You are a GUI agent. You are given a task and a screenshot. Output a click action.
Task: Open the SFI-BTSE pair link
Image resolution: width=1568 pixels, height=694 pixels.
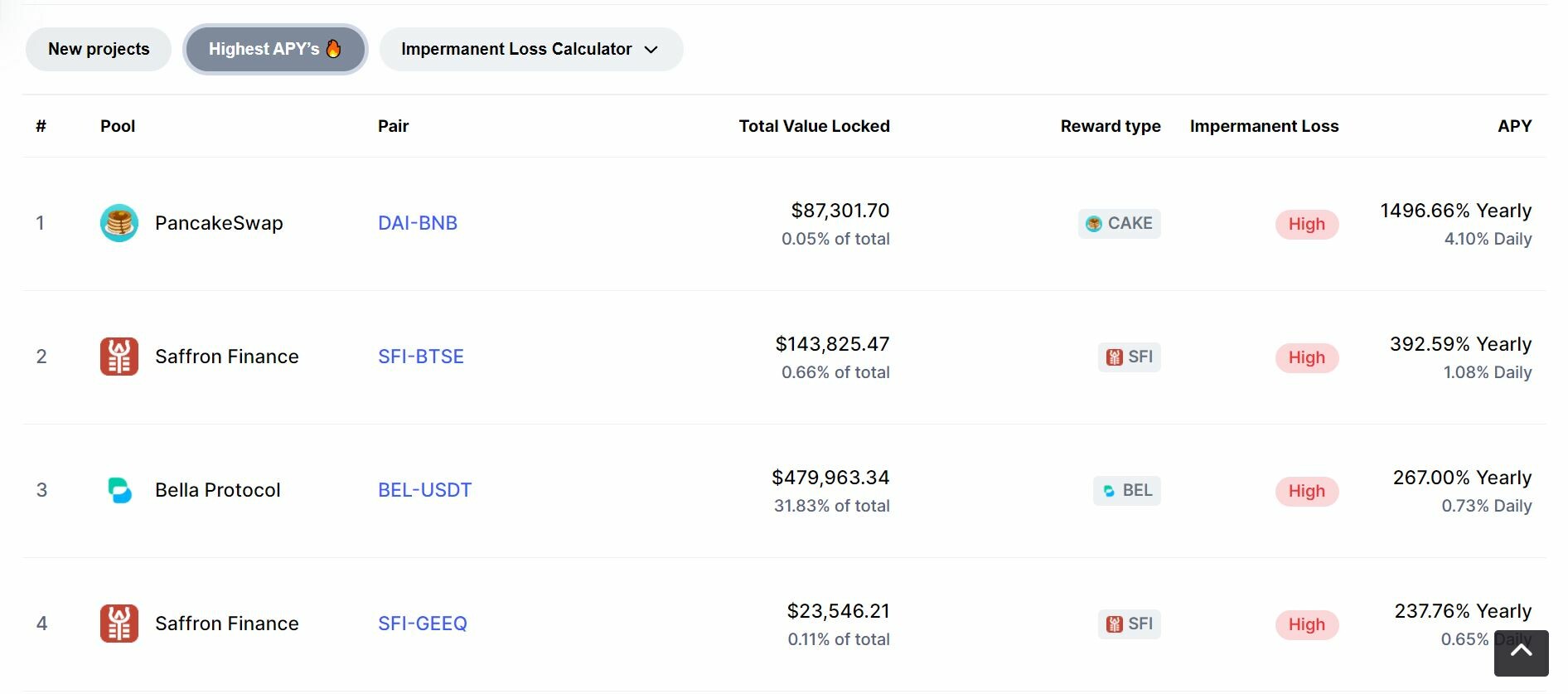tap(421, 357)
